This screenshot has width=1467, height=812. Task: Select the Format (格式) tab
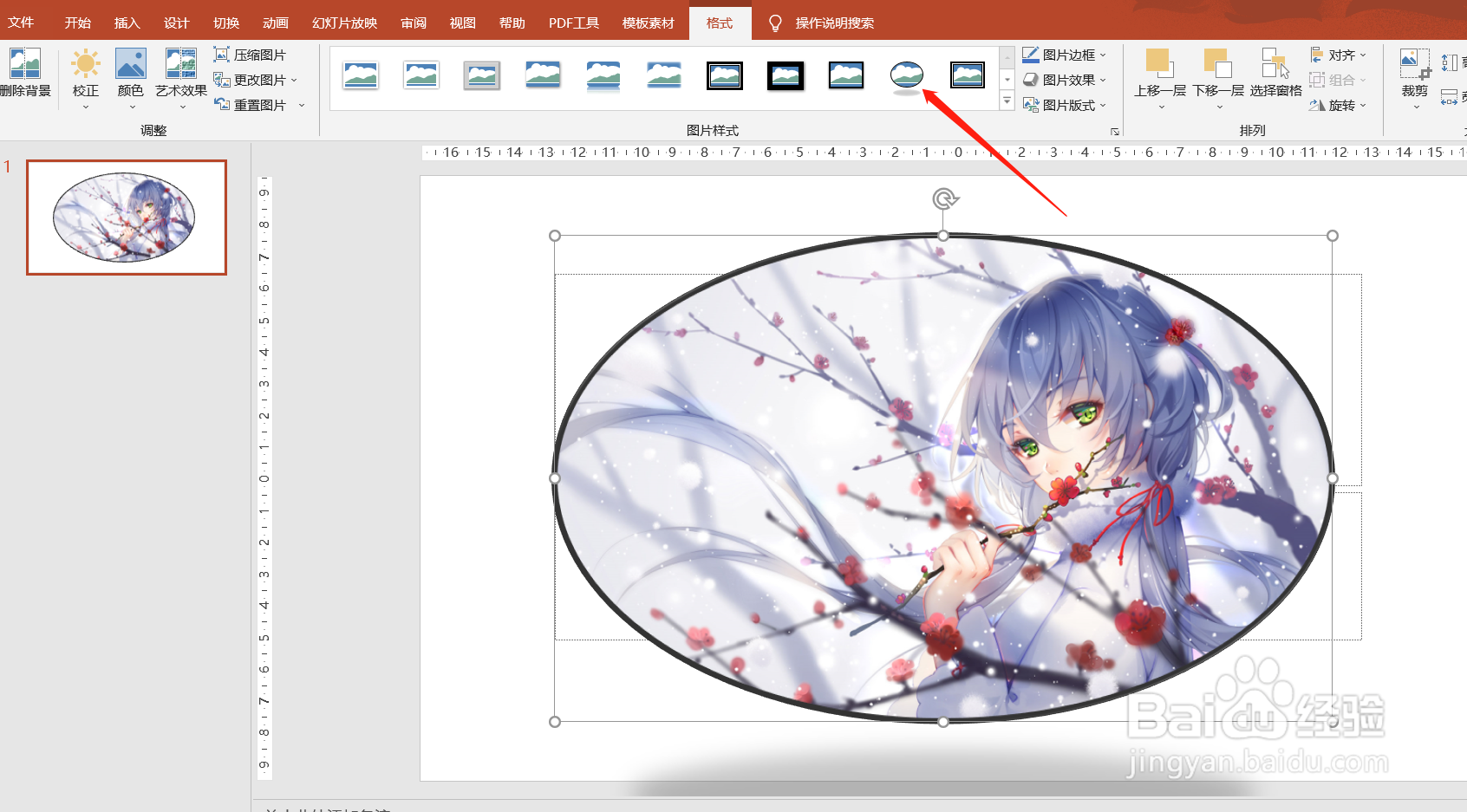pos(720,23)
